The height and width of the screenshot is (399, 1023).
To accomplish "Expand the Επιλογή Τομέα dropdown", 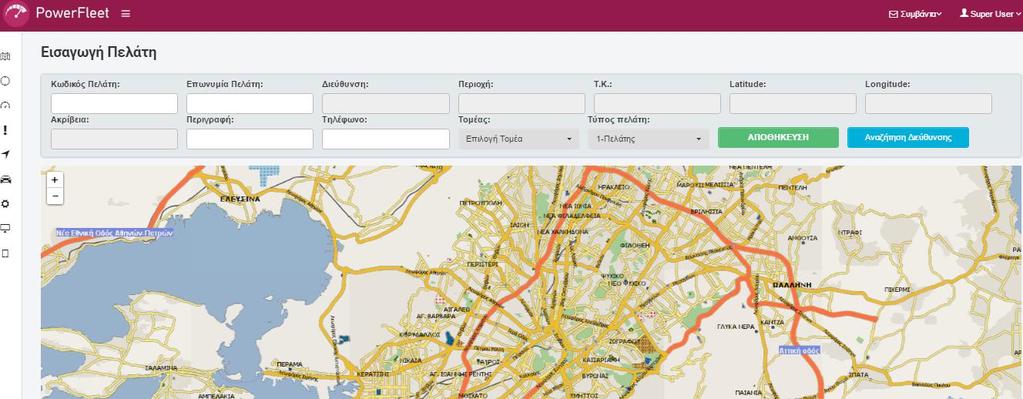I will pyautogui.click(x=519, y=139).
